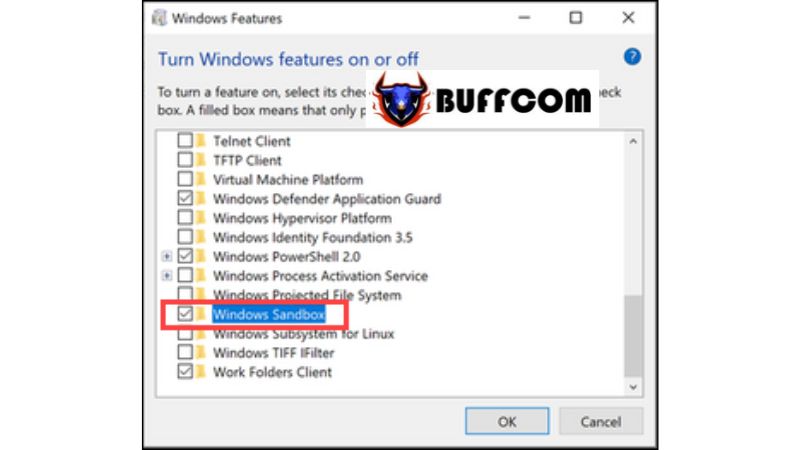The height and width of the screenshot is (450, 800).
Task: Click the scrollbar up arrow
Action: tap(633, 141)
